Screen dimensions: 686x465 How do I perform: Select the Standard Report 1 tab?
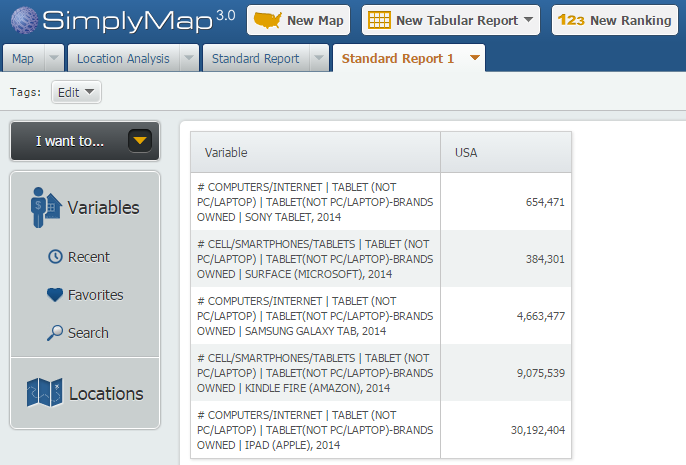click(398, 58)
